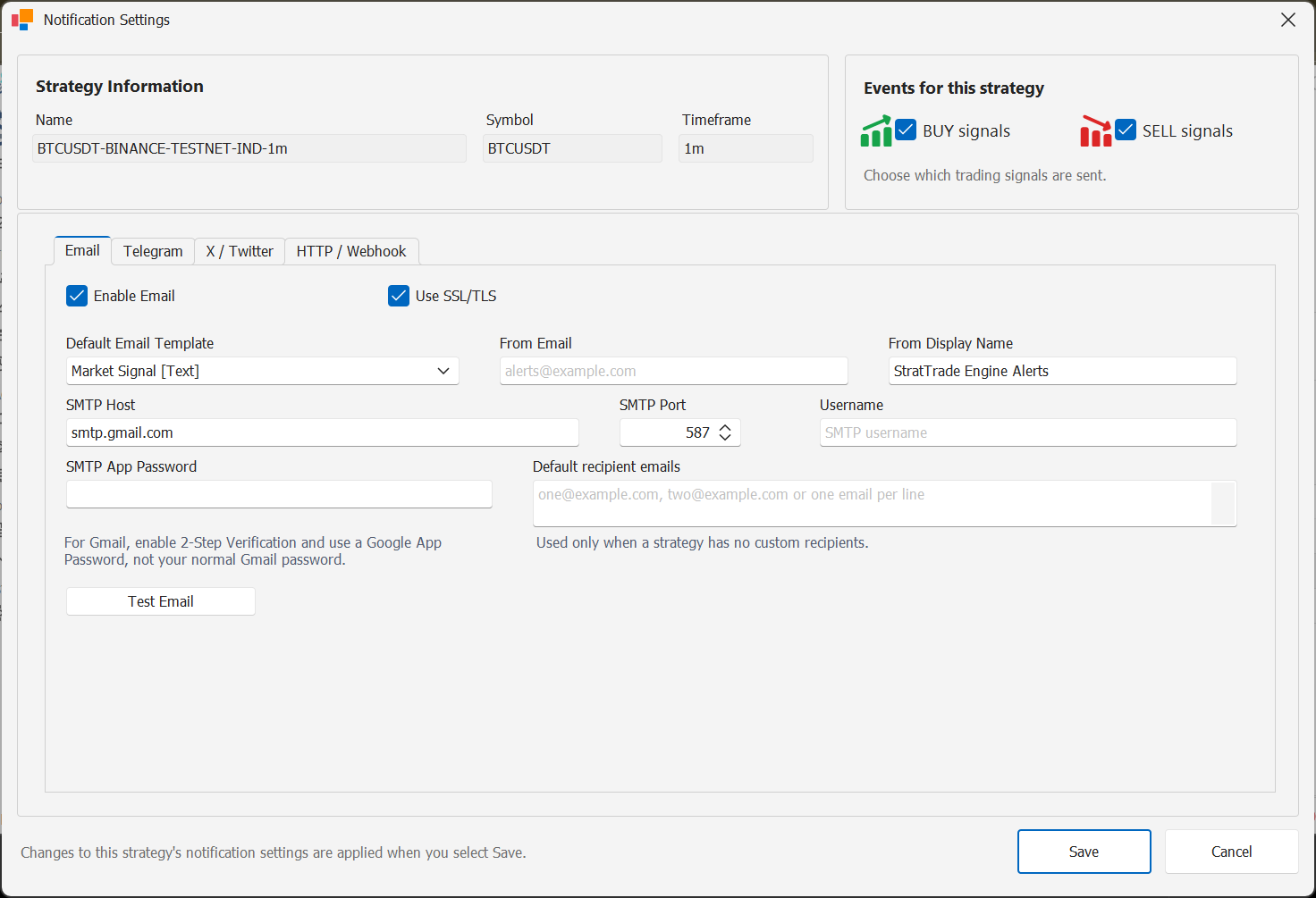Click the Test Email button
1316x898 pixels.
coord(161,601)
